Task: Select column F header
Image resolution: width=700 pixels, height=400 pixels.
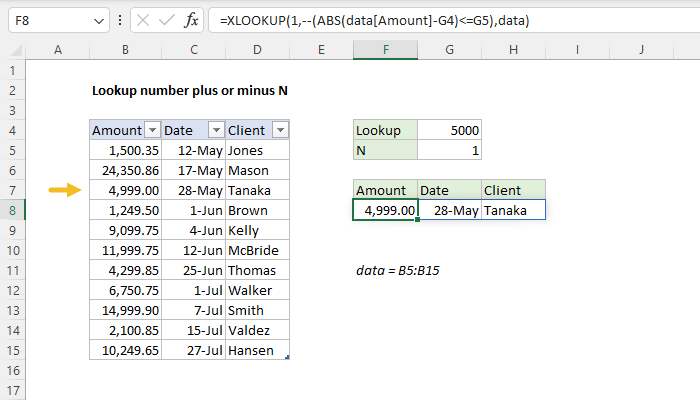Action: 385,49
